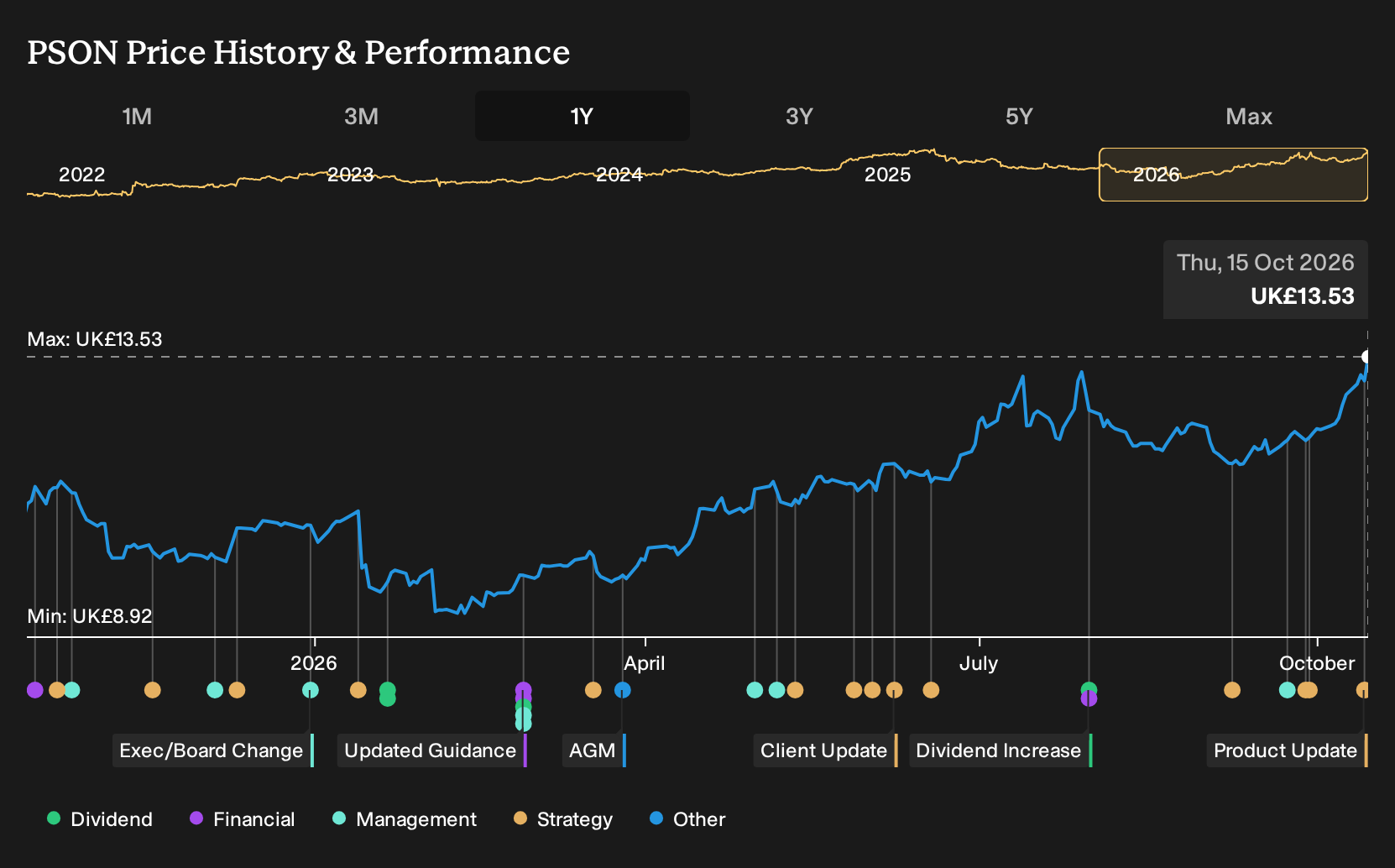Click the Max: UK£13.53 label

coord(95,339)
